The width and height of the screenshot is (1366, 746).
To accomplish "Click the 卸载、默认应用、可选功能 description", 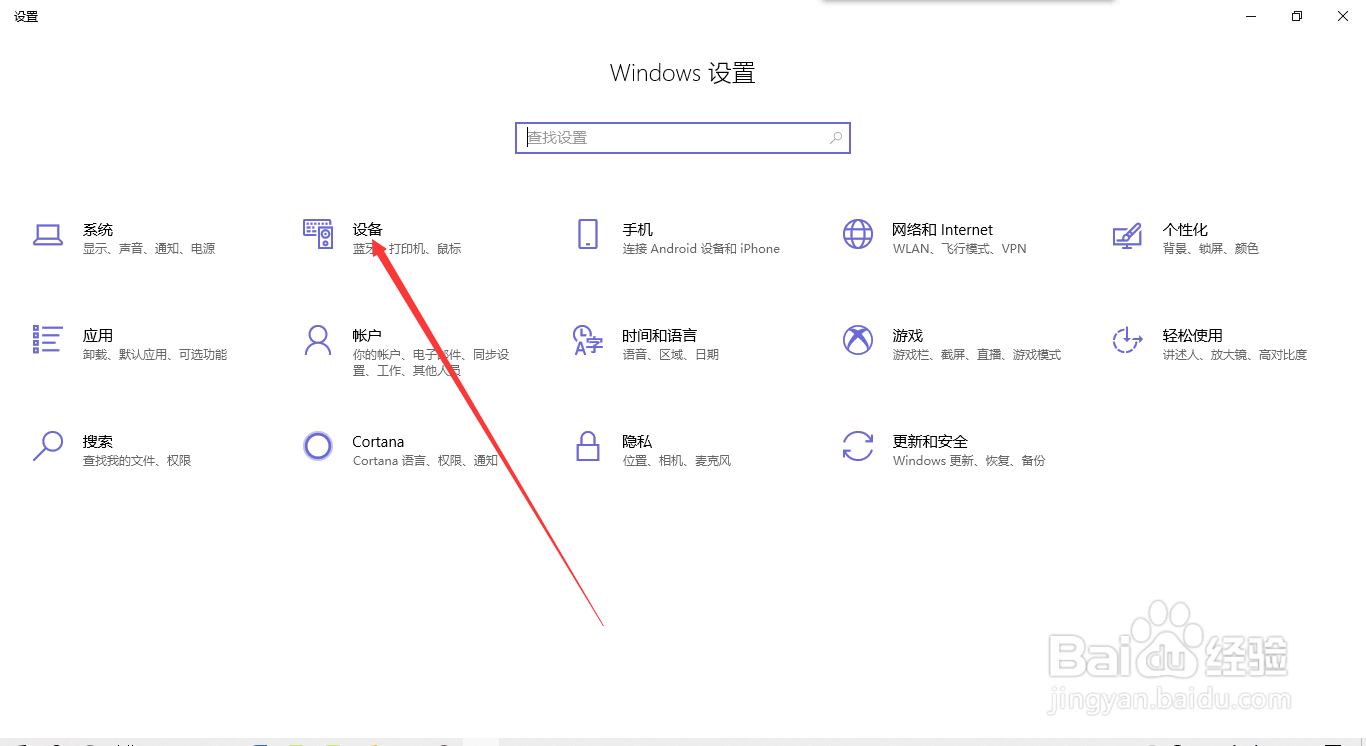I will 155,355.
